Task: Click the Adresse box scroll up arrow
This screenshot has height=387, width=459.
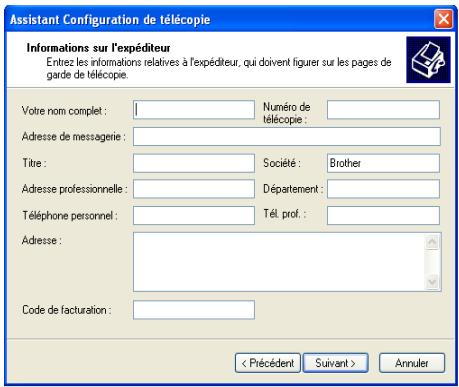Action: pyautogui.click(x=432, y=242)
